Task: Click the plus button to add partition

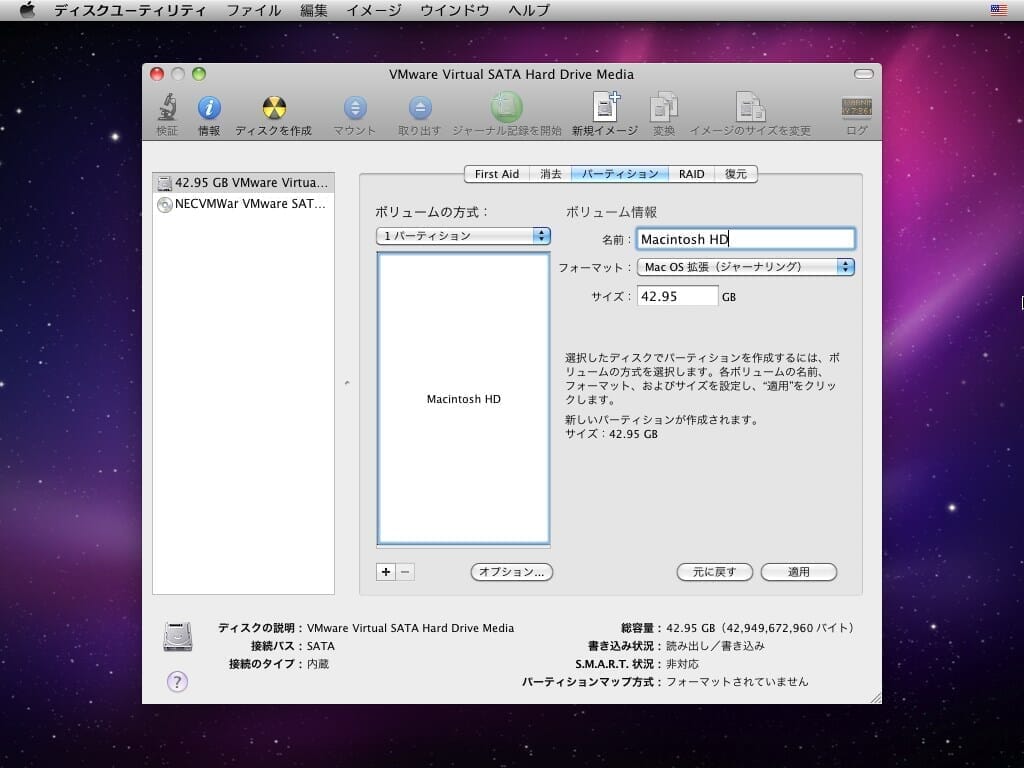Action: pos(386,572)
